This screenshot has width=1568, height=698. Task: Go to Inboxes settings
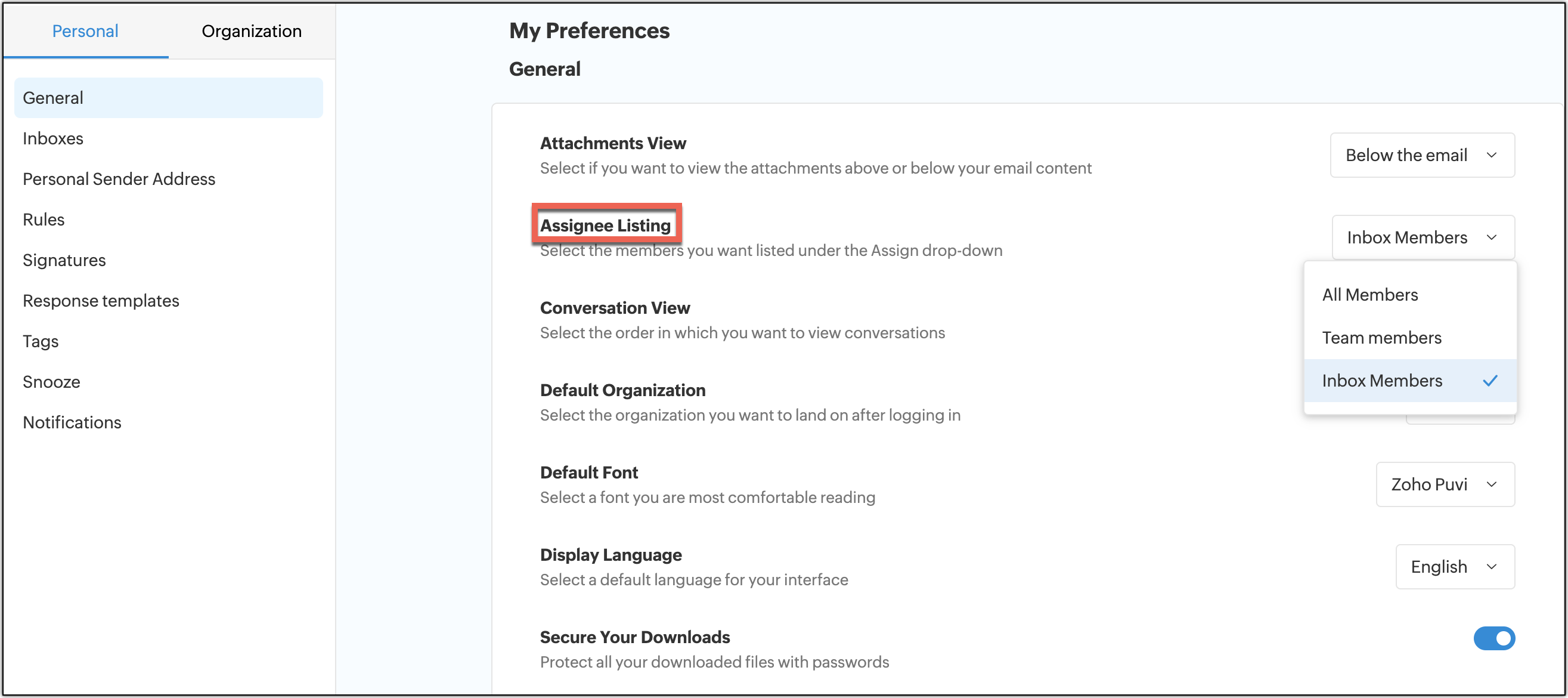[x=53, y=138]
